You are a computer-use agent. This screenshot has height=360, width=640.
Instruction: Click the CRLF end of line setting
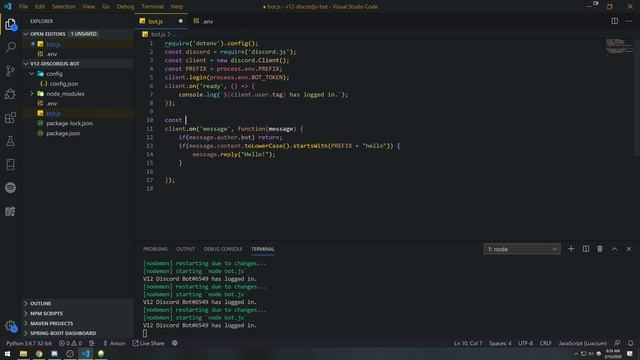point(546,343)
